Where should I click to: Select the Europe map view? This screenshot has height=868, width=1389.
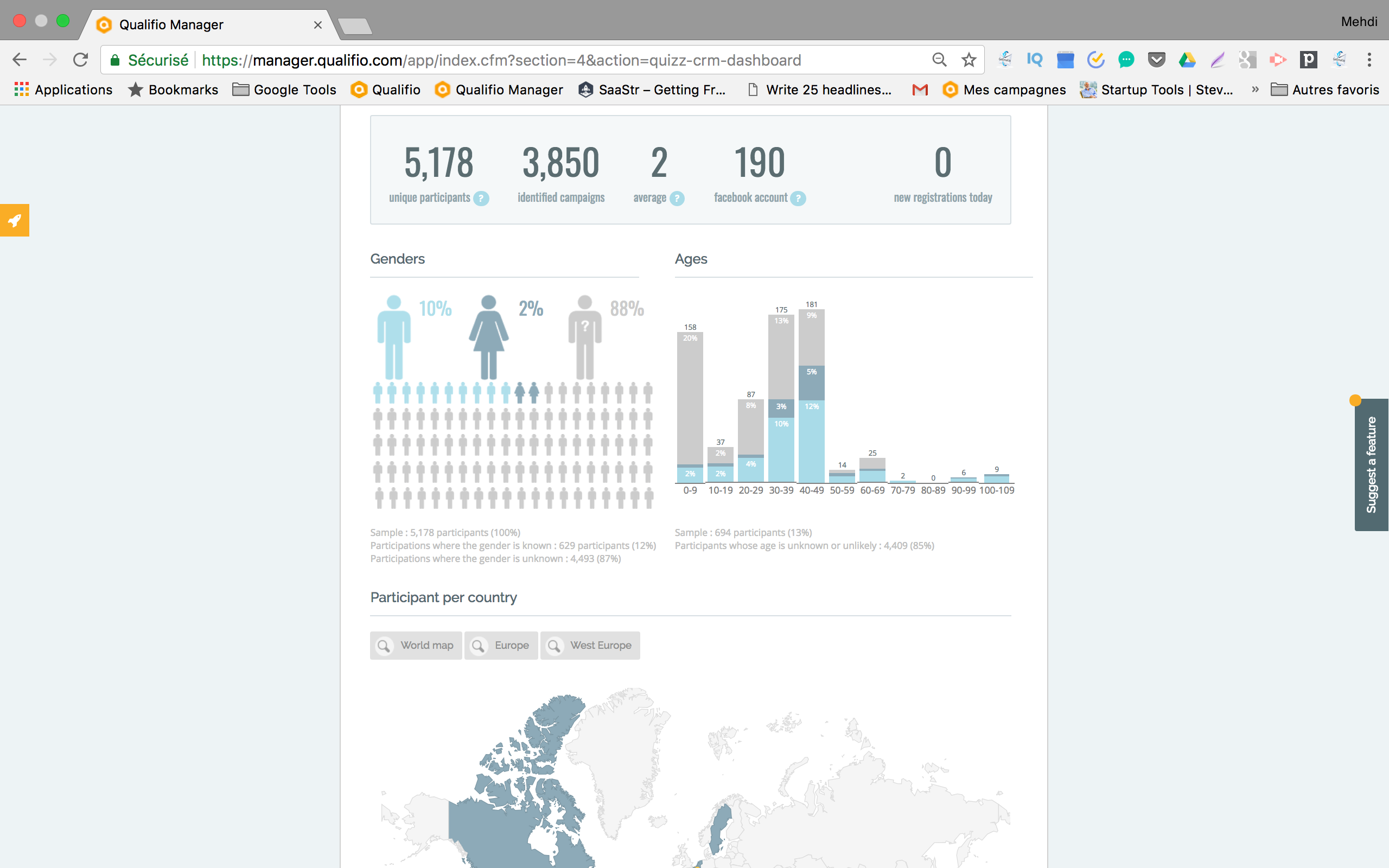pos(501,645)
